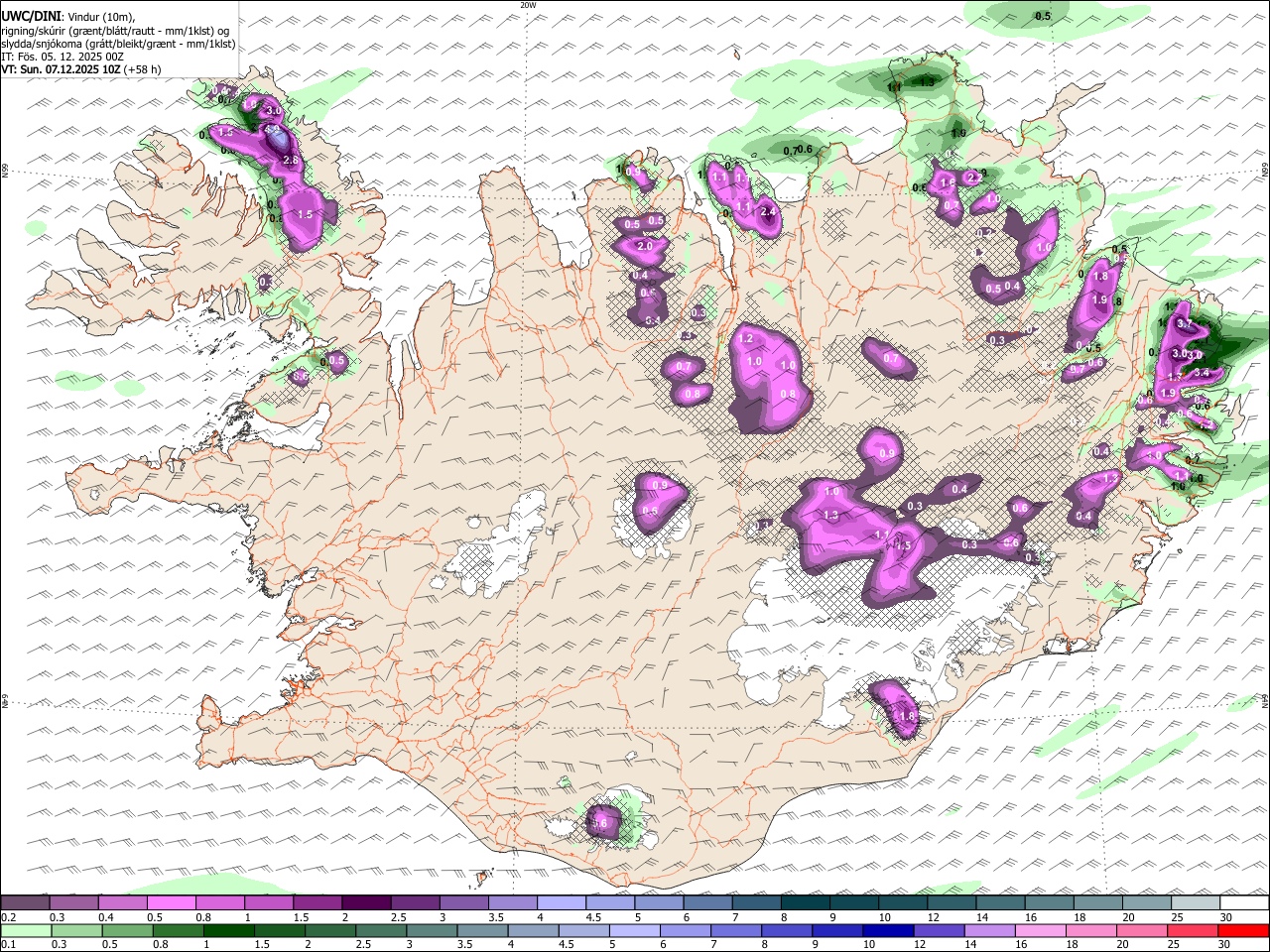Click the '12' label on the purple snow scale
This screenshot has width=1270, height=952.
pyautogui.click(x=934, y=917)
